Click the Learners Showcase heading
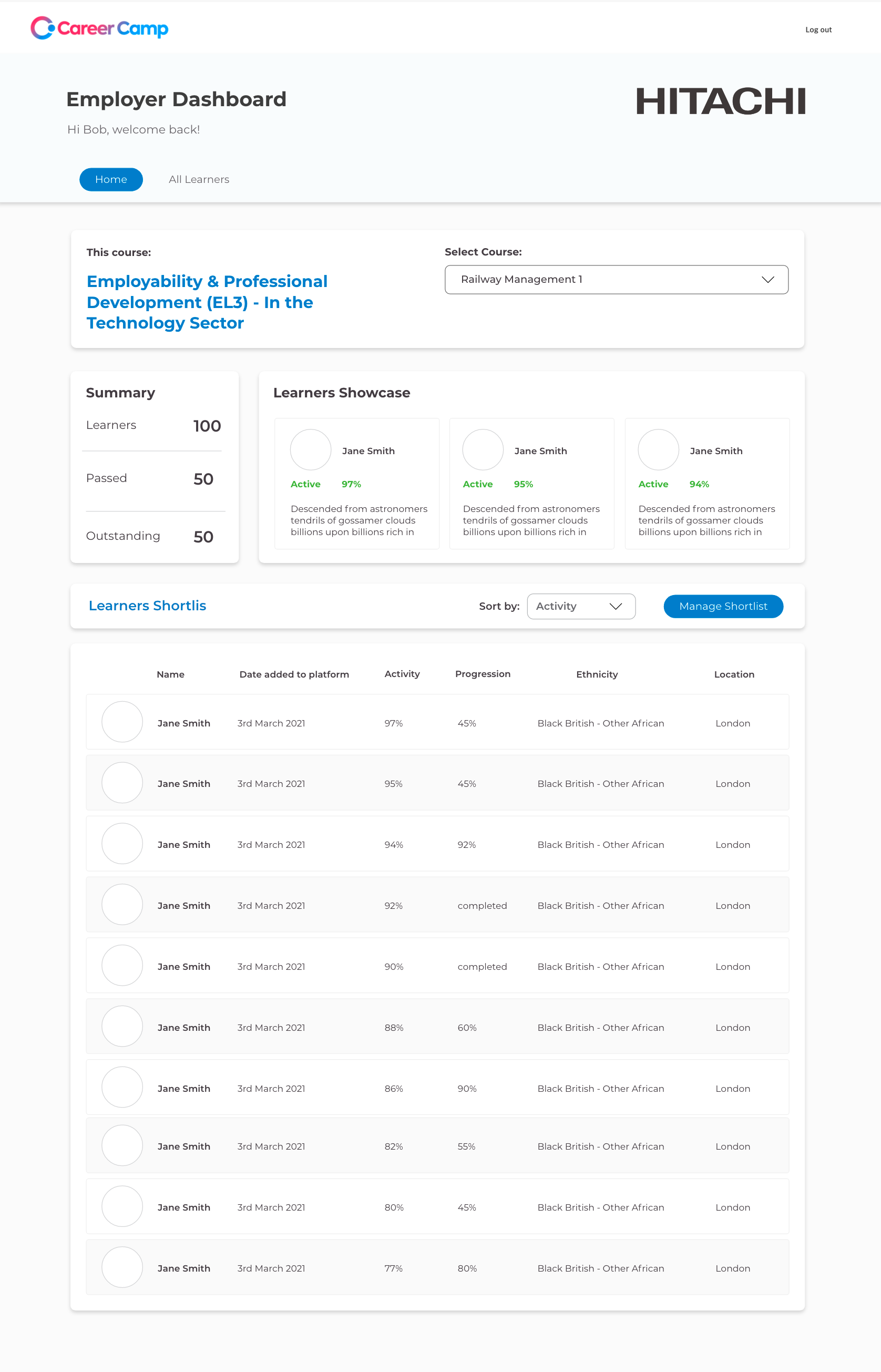Viewport: 881px width, 1372px height. pyautogui.click(x=342, y=393)
